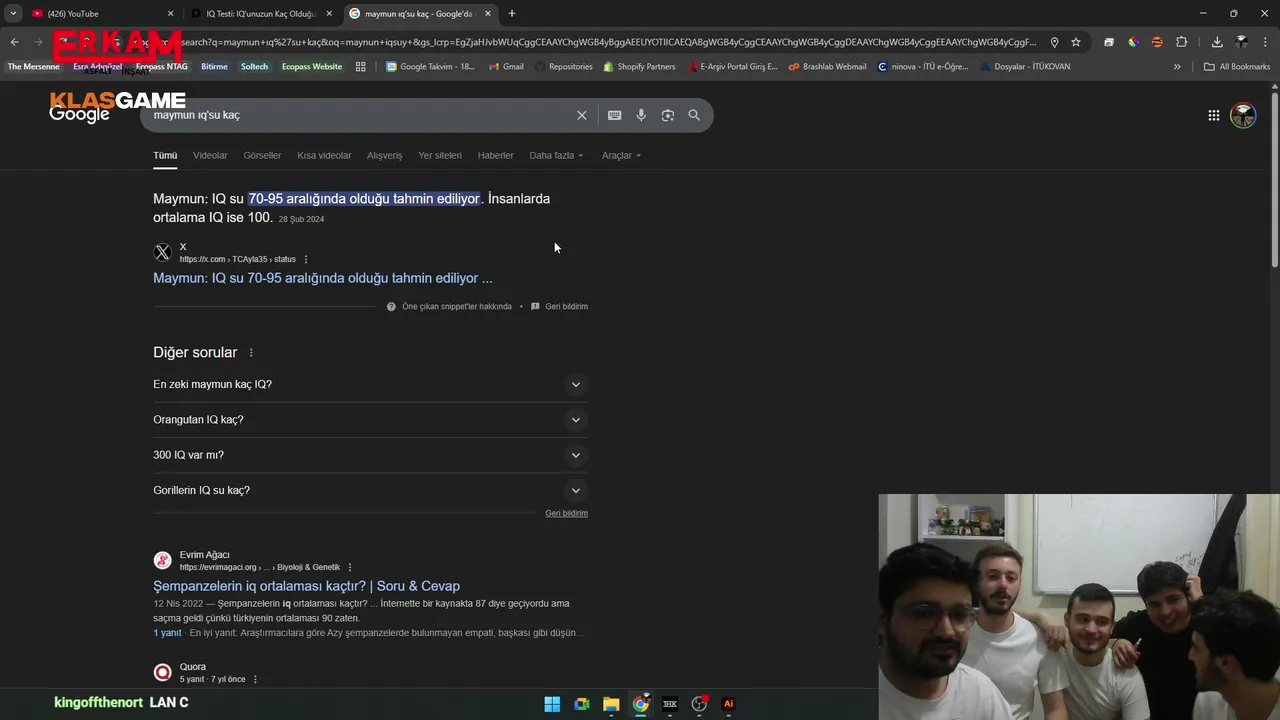Open Chrome Downloads icon

click(x=1217, y=42)
